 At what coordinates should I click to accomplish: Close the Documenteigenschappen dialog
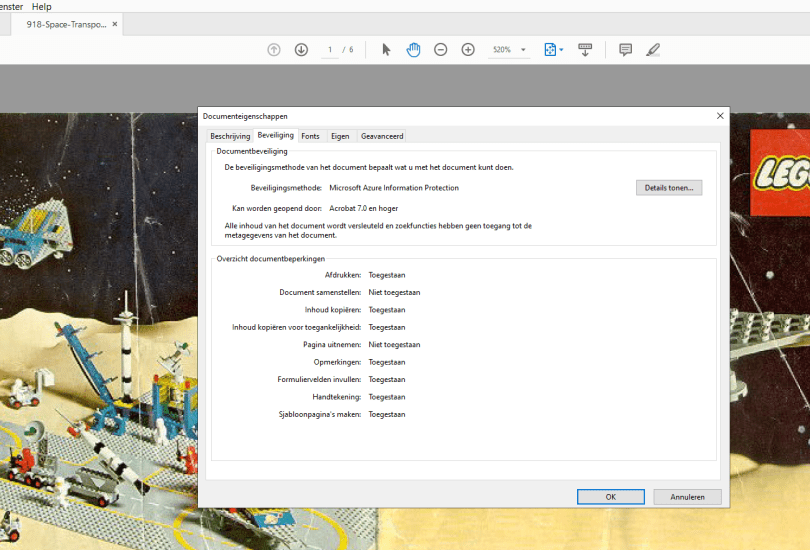(720, 116)
